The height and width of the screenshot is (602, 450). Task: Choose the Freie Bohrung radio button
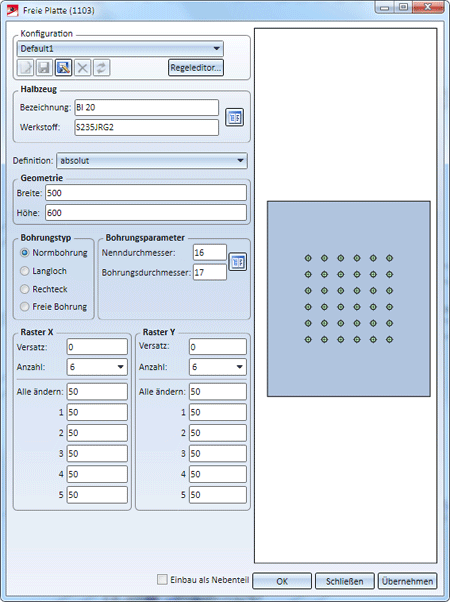click(25, 307)
